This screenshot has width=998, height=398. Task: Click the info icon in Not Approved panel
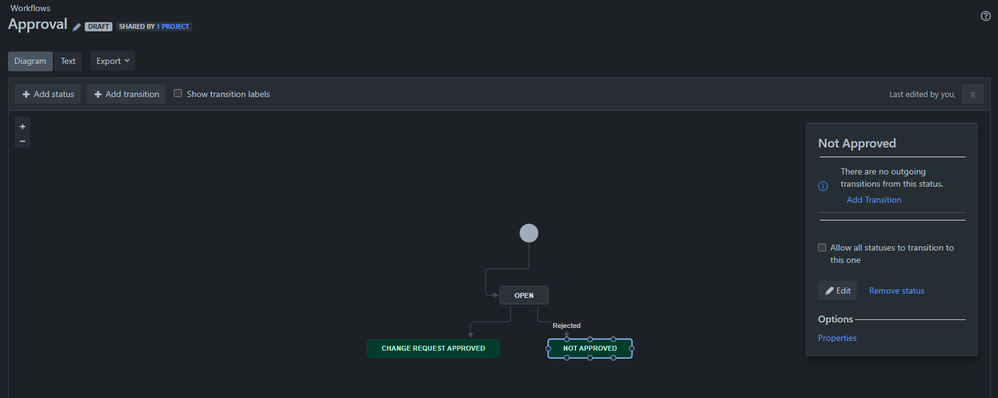[823, 186]
